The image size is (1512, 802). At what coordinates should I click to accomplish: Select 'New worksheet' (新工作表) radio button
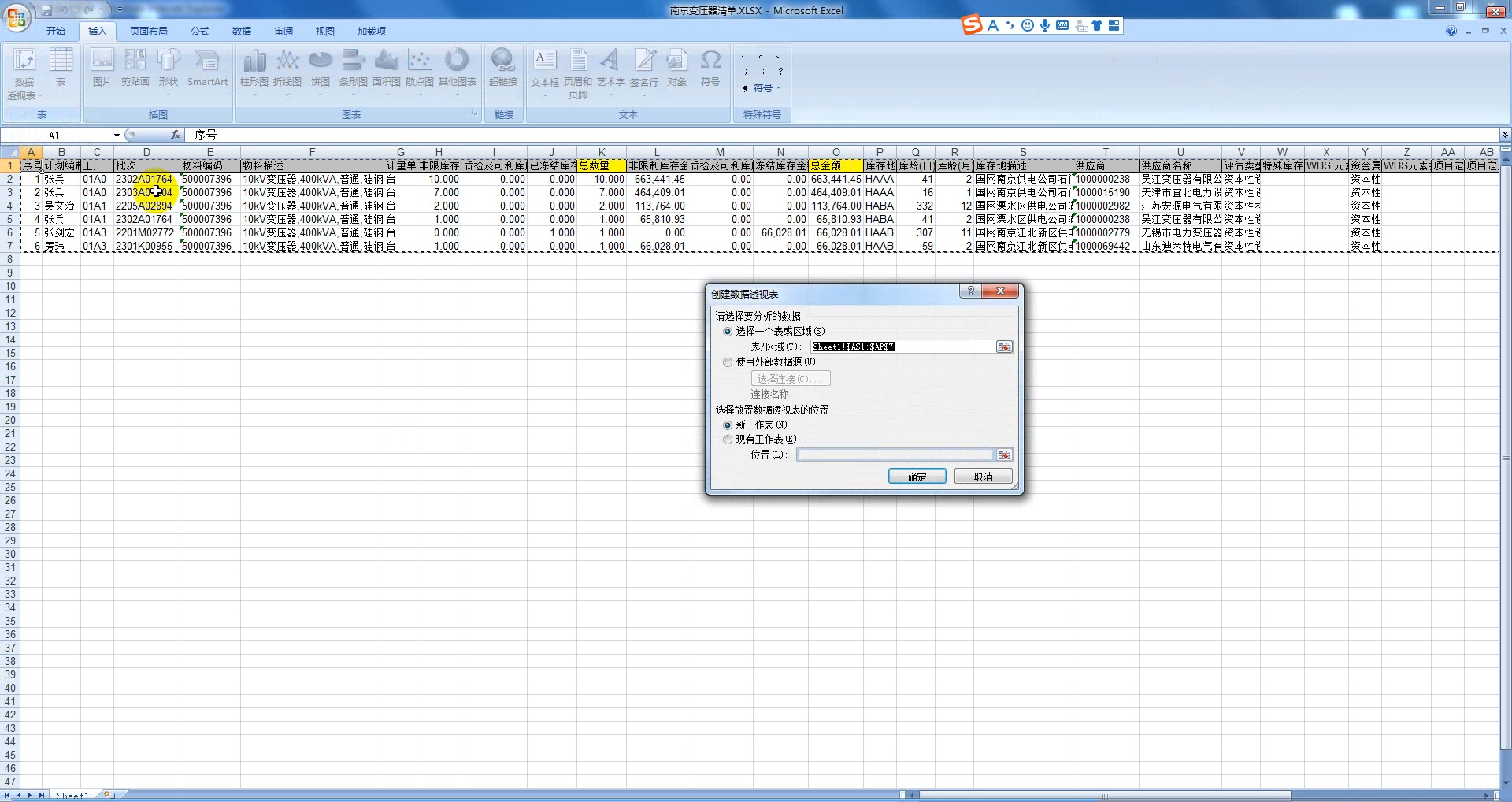click(728, 425)
